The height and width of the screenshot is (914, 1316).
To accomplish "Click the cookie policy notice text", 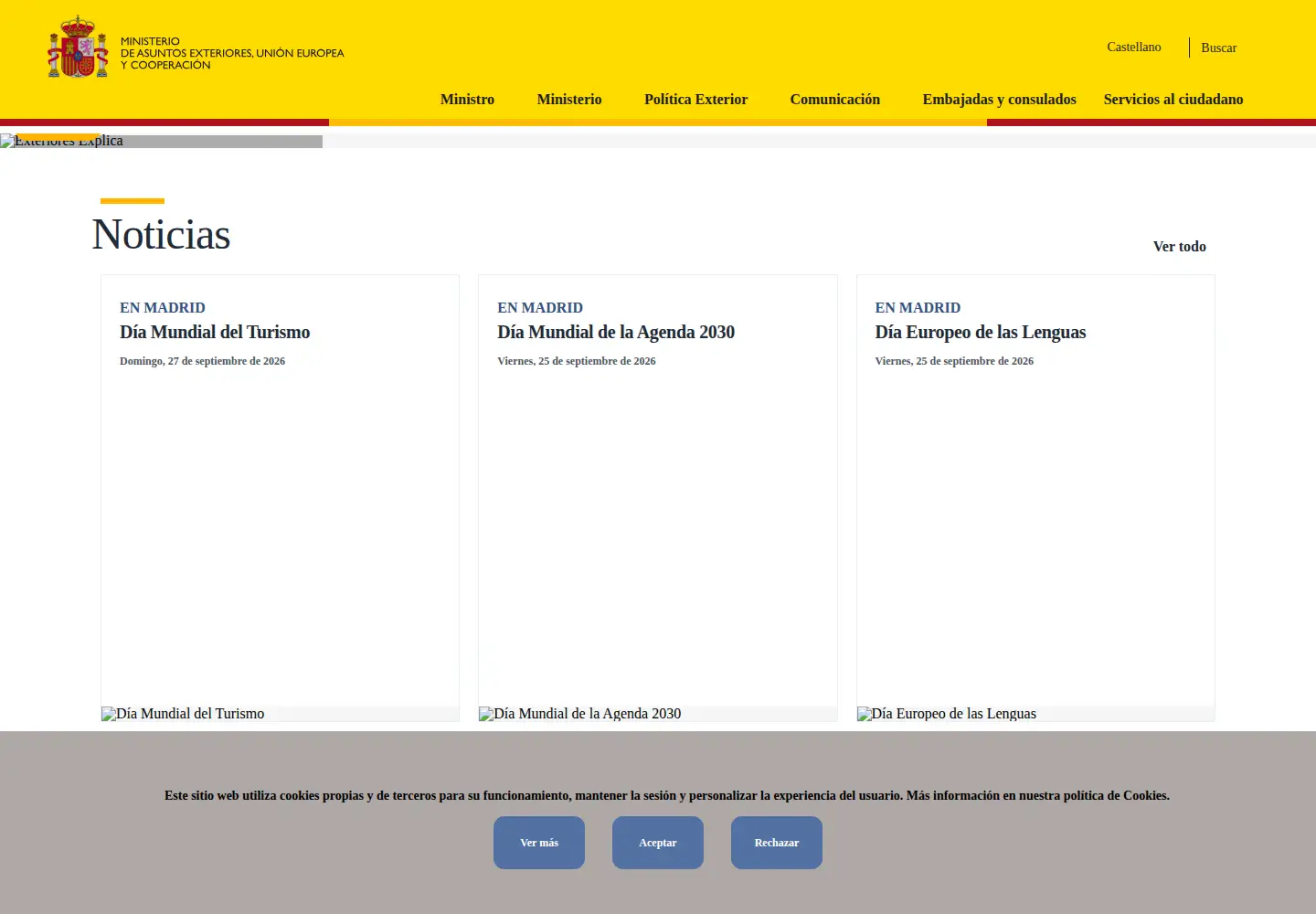I will point(667,795).
